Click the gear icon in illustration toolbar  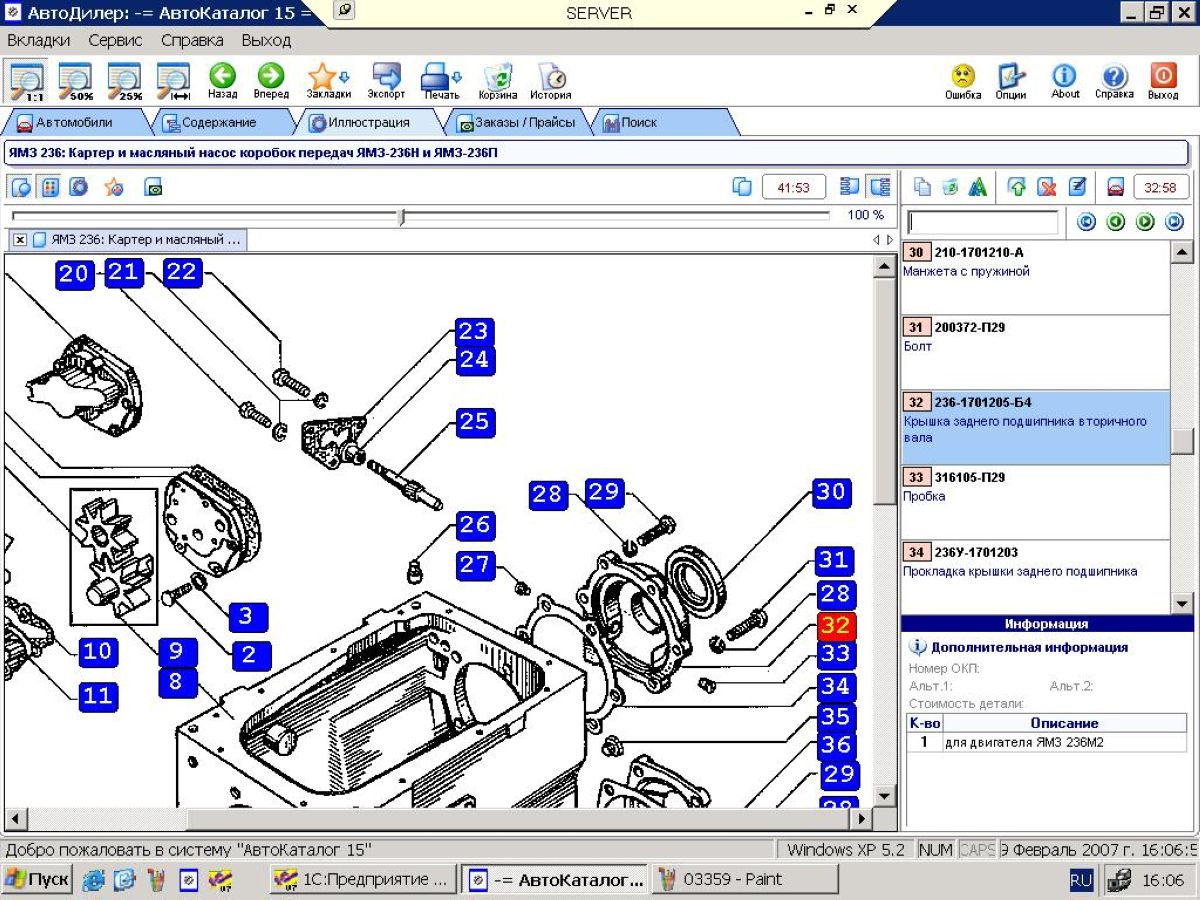click(78, 187)
